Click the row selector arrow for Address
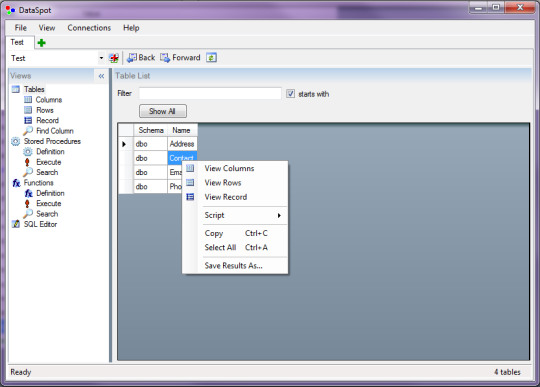 click(124, 144)
